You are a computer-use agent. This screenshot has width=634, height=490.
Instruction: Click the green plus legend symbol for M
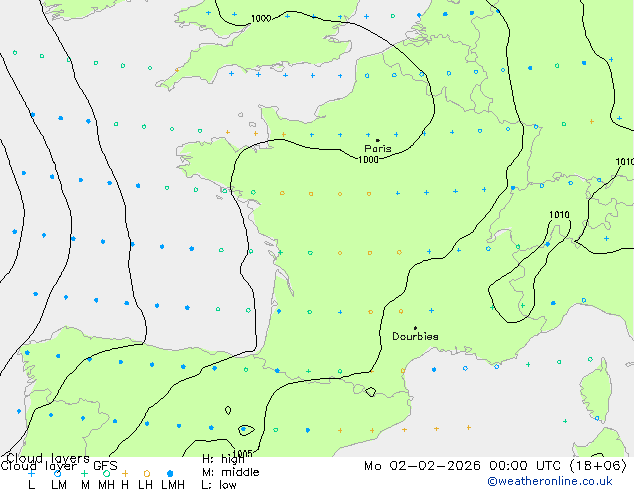pos(84,473)
